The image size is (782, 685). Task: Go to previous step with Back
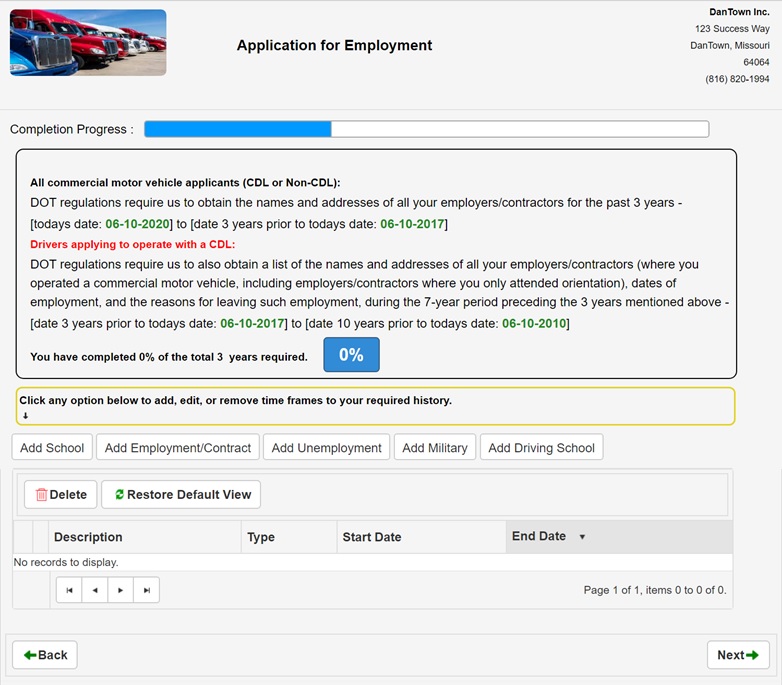click(x=45, y=655)
